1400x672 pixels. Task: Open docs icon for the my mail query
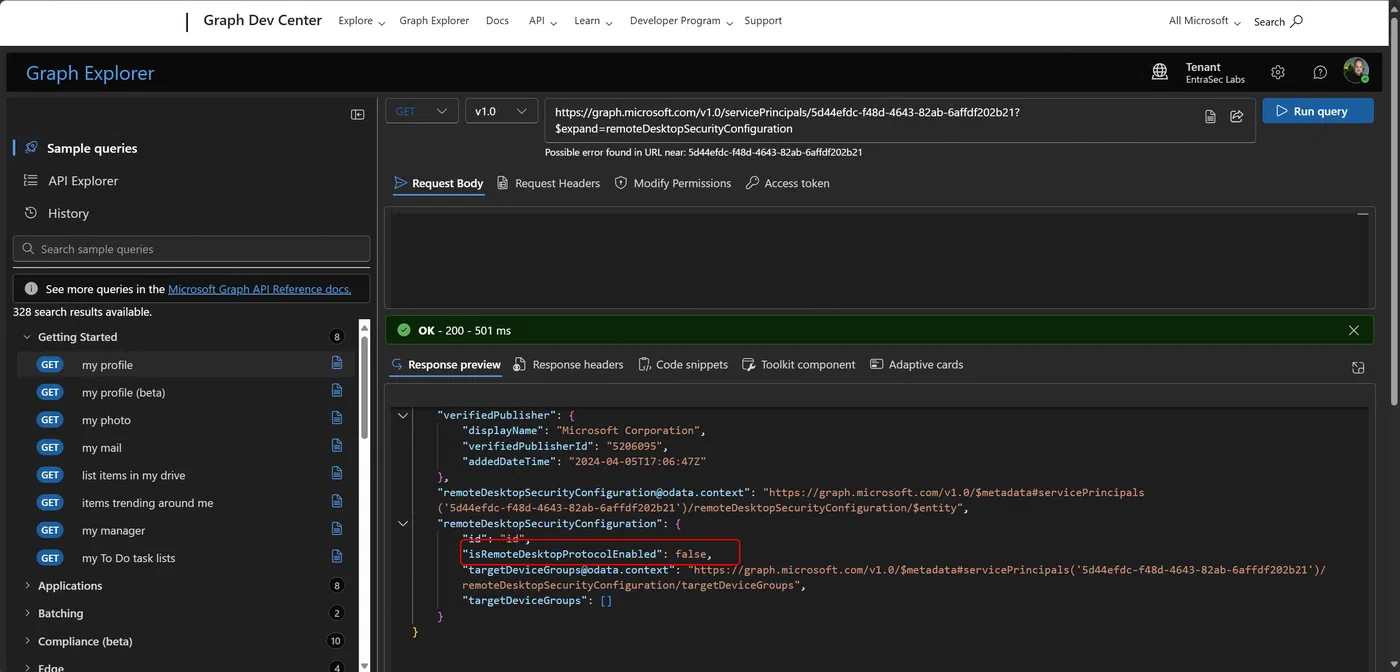(337, 447)
